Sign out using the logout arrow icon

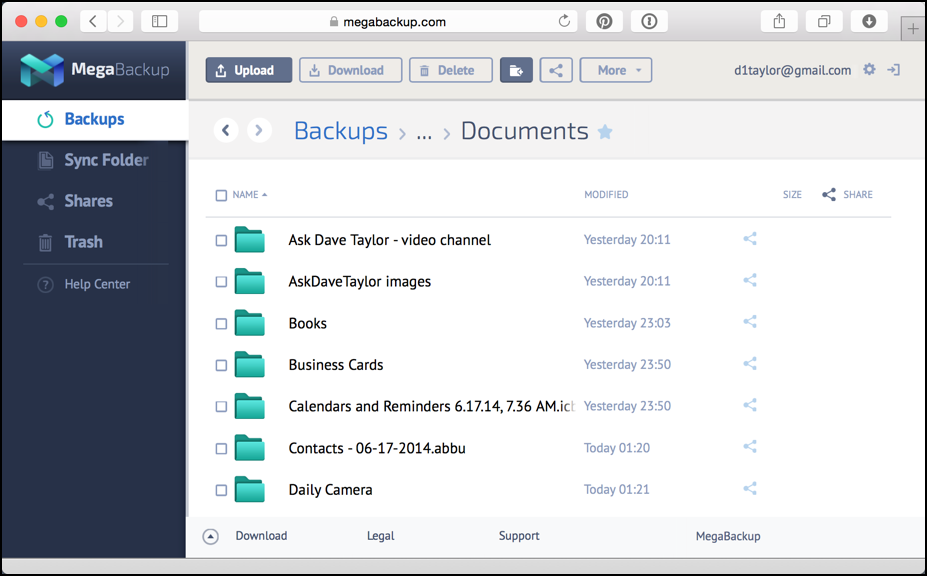(x=893, y=70)
